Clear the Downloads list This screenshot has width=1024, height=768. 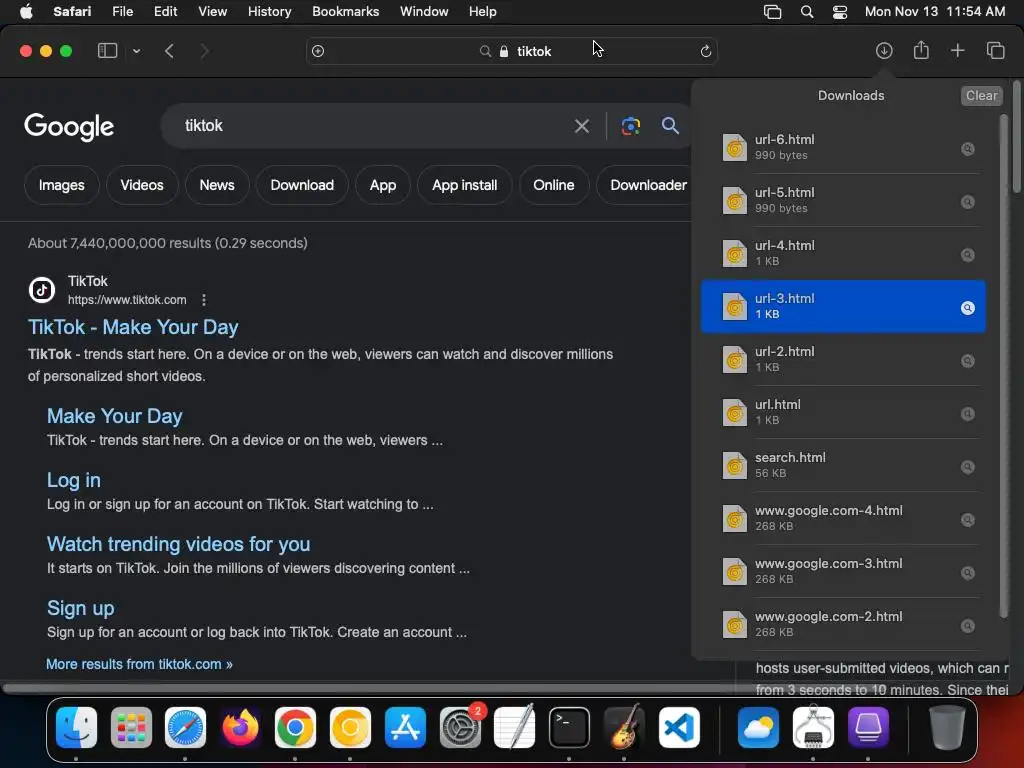click(981, 95)
